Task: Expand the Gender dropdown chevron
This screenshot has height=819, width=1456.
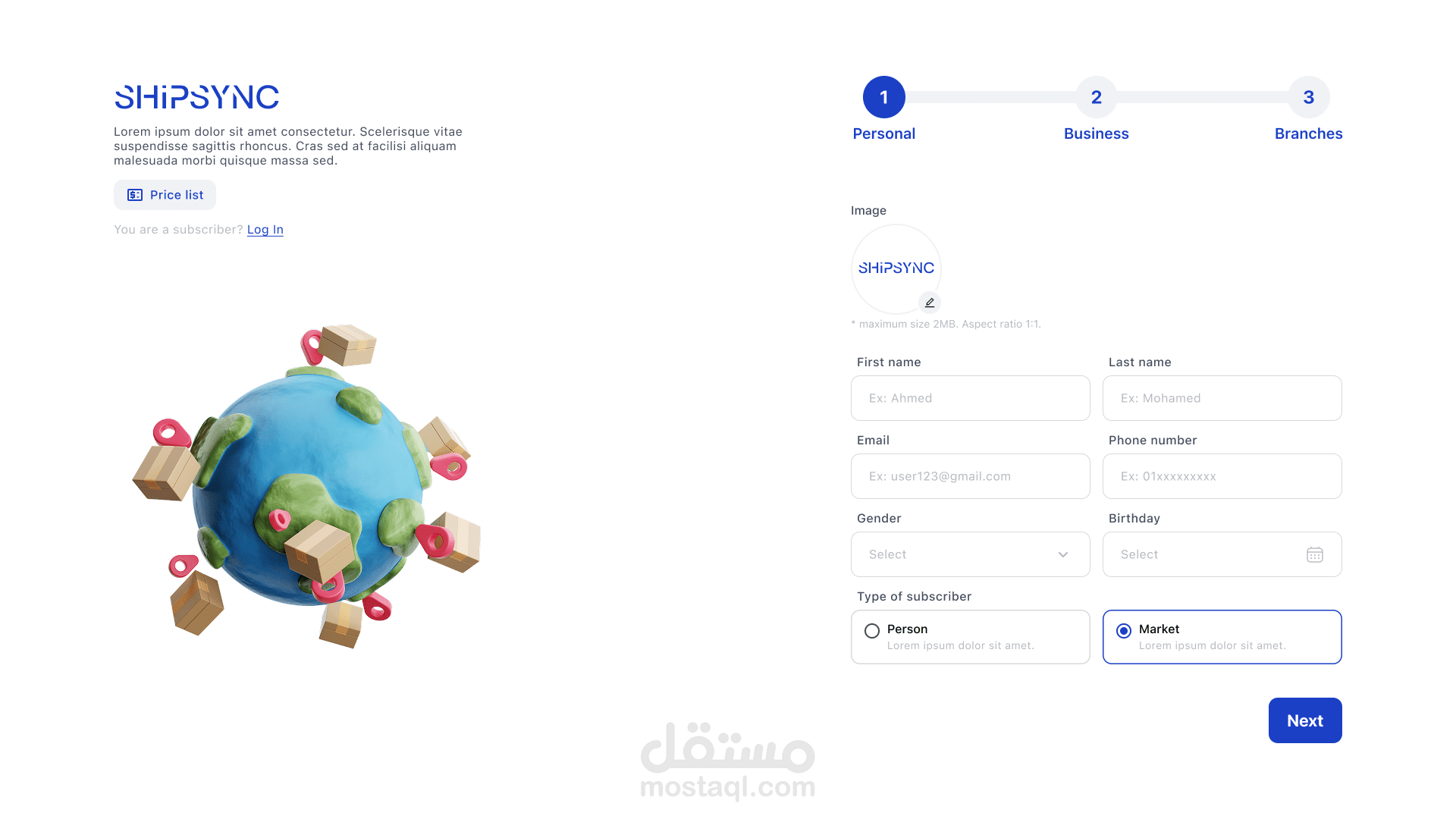Action: [x=1063, y=554]
